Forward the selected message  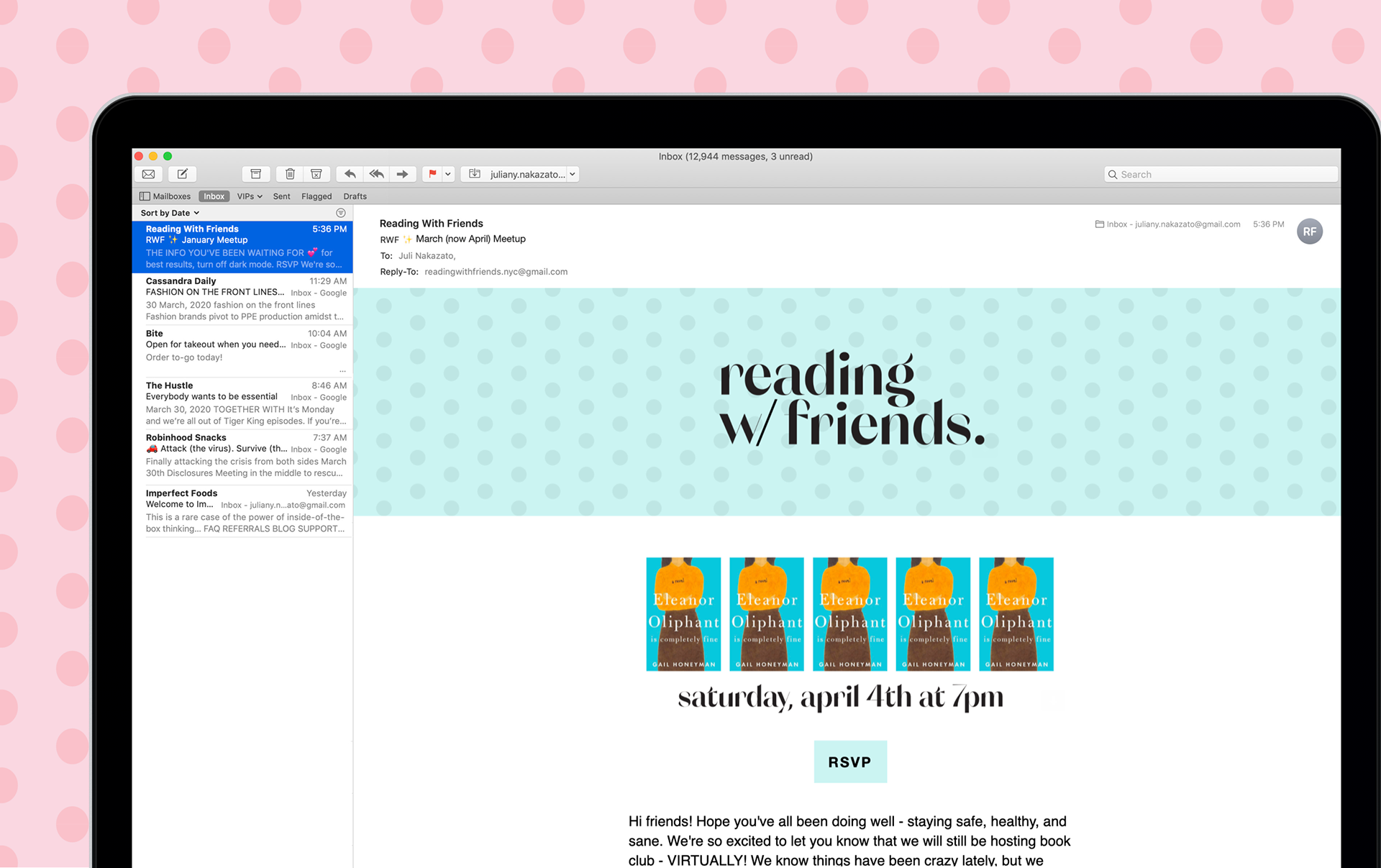(x=403, y=174)
